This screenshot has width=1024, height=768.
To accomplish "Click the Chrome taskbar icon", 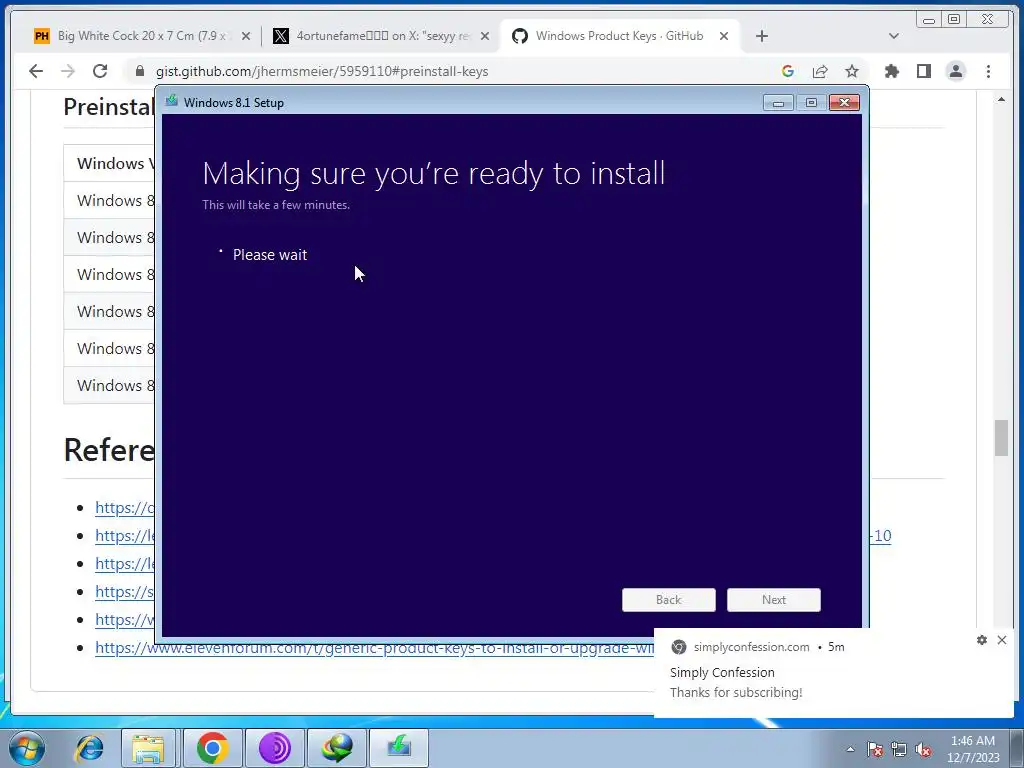I will (x=212, y=748).
